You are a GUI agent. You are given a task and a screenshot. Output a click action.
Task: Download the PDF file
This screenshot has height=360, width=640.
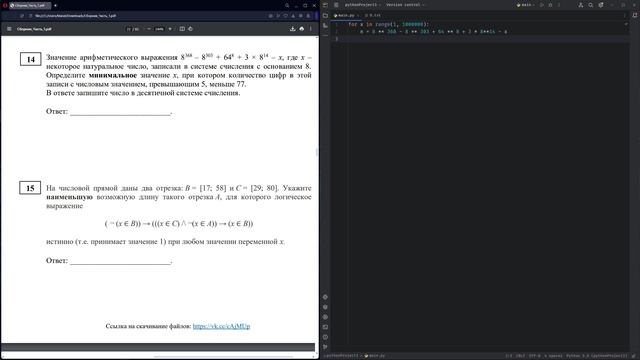(292, 29)
